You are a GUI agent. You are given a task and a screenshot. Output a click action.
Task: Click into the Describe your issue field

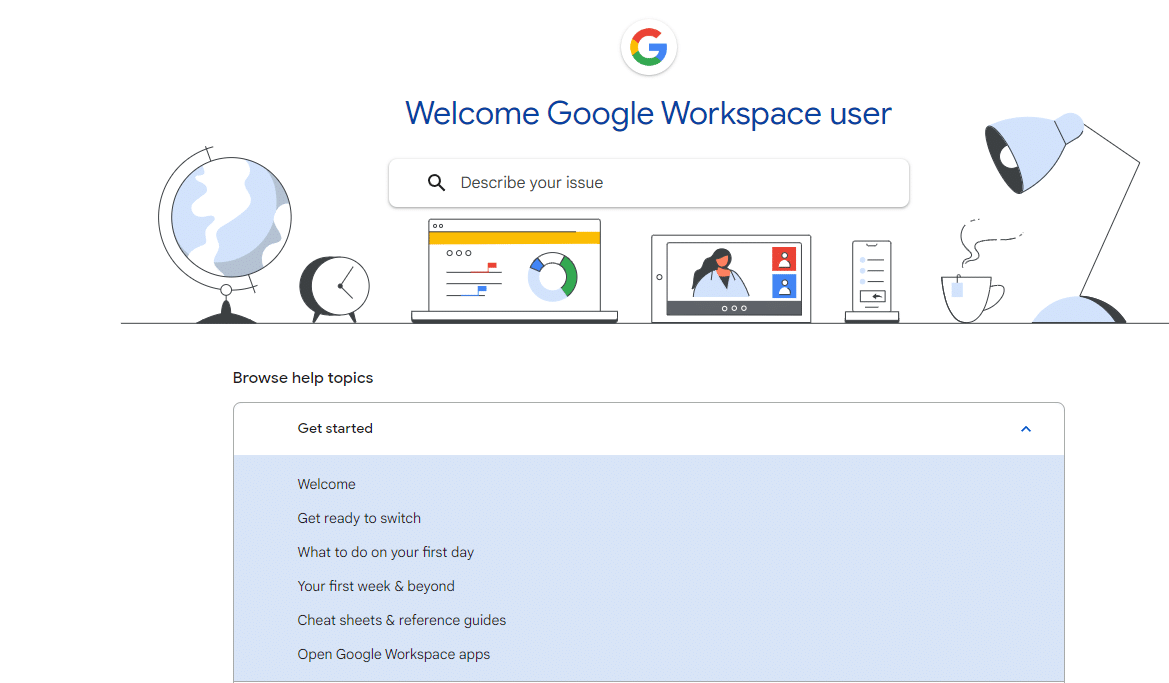pyautogui.click(x=649, y=183)
